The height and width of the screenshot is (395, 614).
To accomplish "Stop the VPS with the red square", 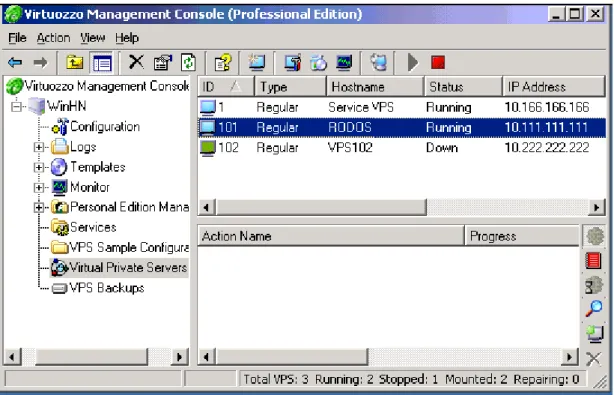I will [x=438, y=62].
